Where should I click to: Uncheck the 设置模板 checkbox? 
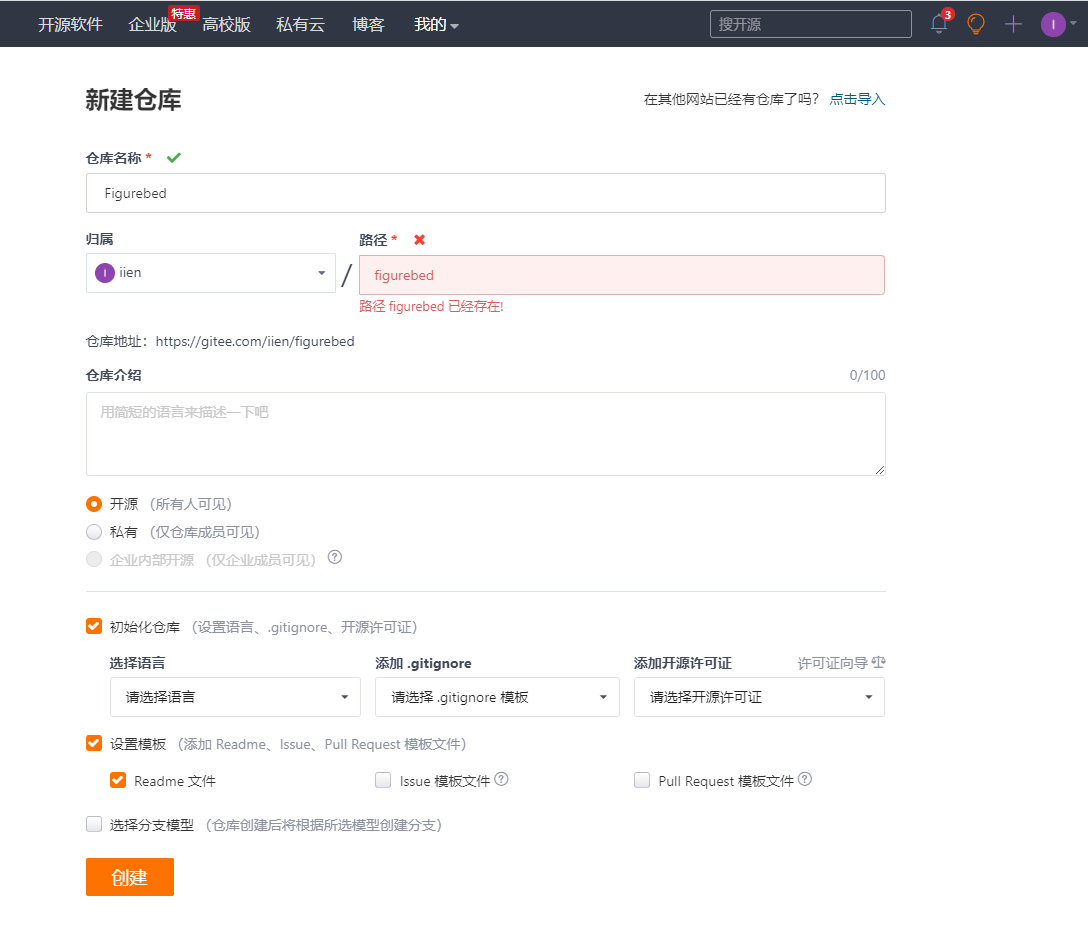94,743
